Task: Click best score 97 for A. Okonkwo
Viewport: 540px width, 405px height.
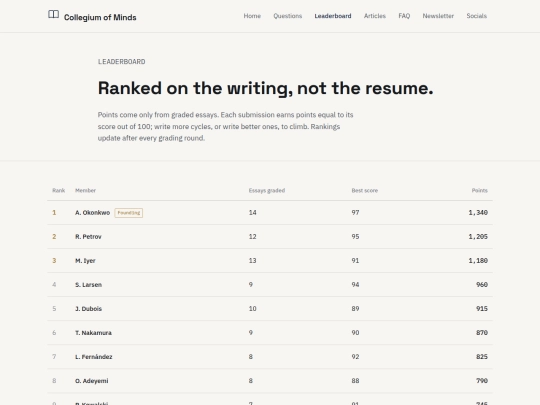Action: (x=355, y=212)
